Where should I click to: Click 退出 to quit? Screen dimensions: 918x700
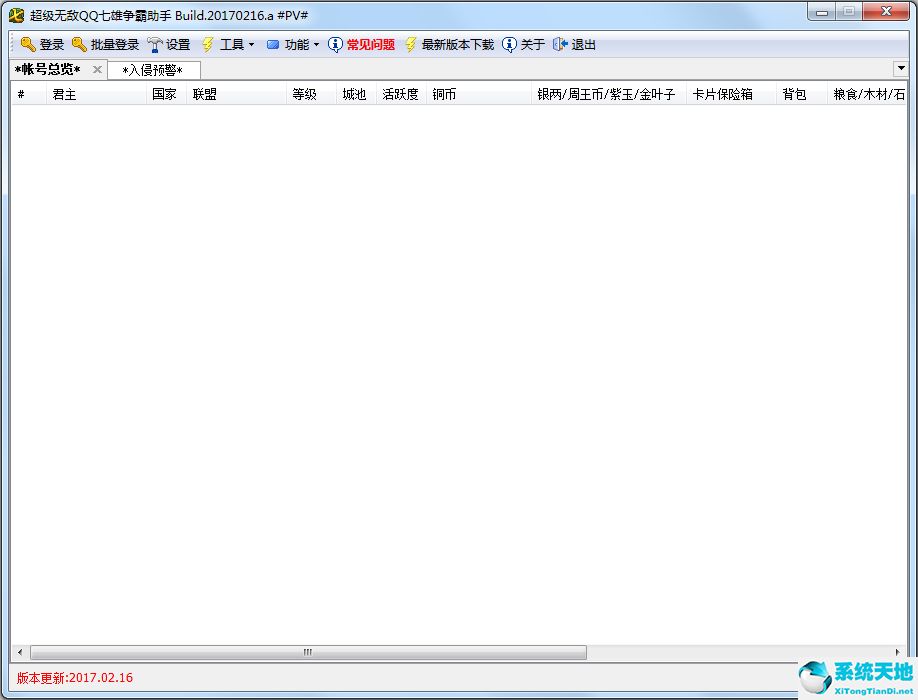(574, 44)
